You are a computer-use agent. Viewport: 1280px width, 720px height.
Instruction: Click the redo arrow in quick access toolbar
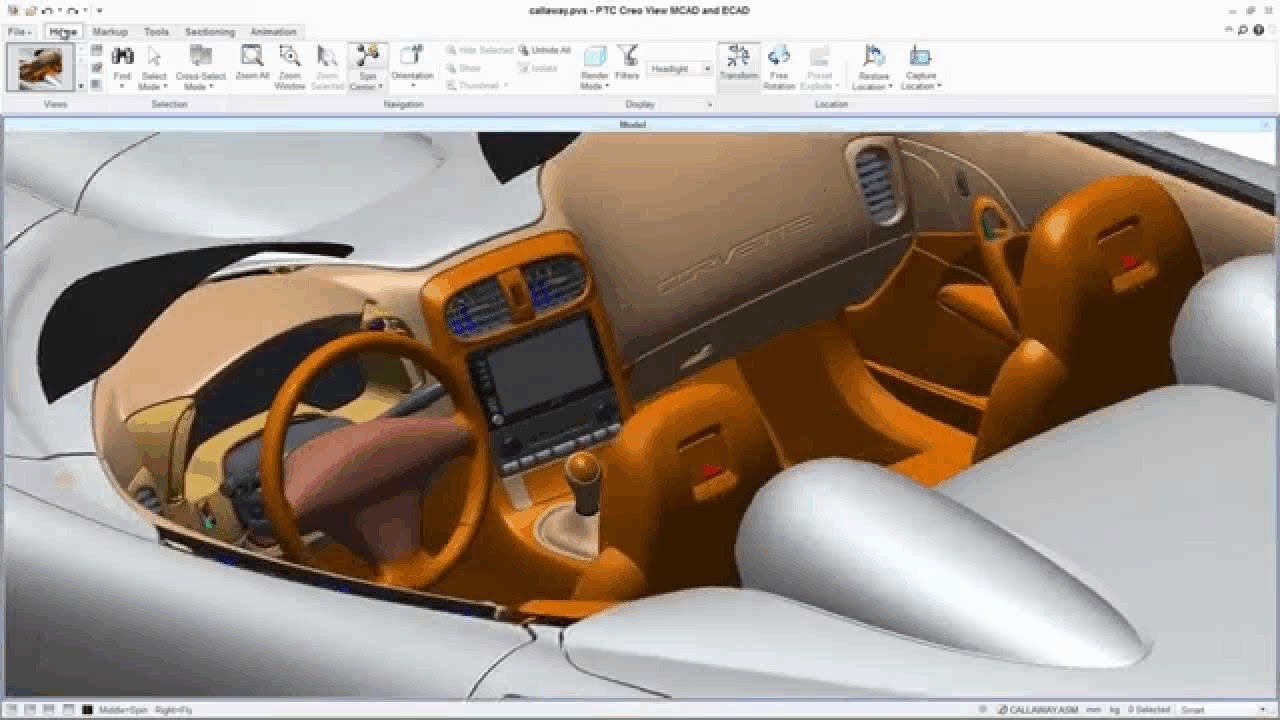pyautogui.click(x=73, y=11)
